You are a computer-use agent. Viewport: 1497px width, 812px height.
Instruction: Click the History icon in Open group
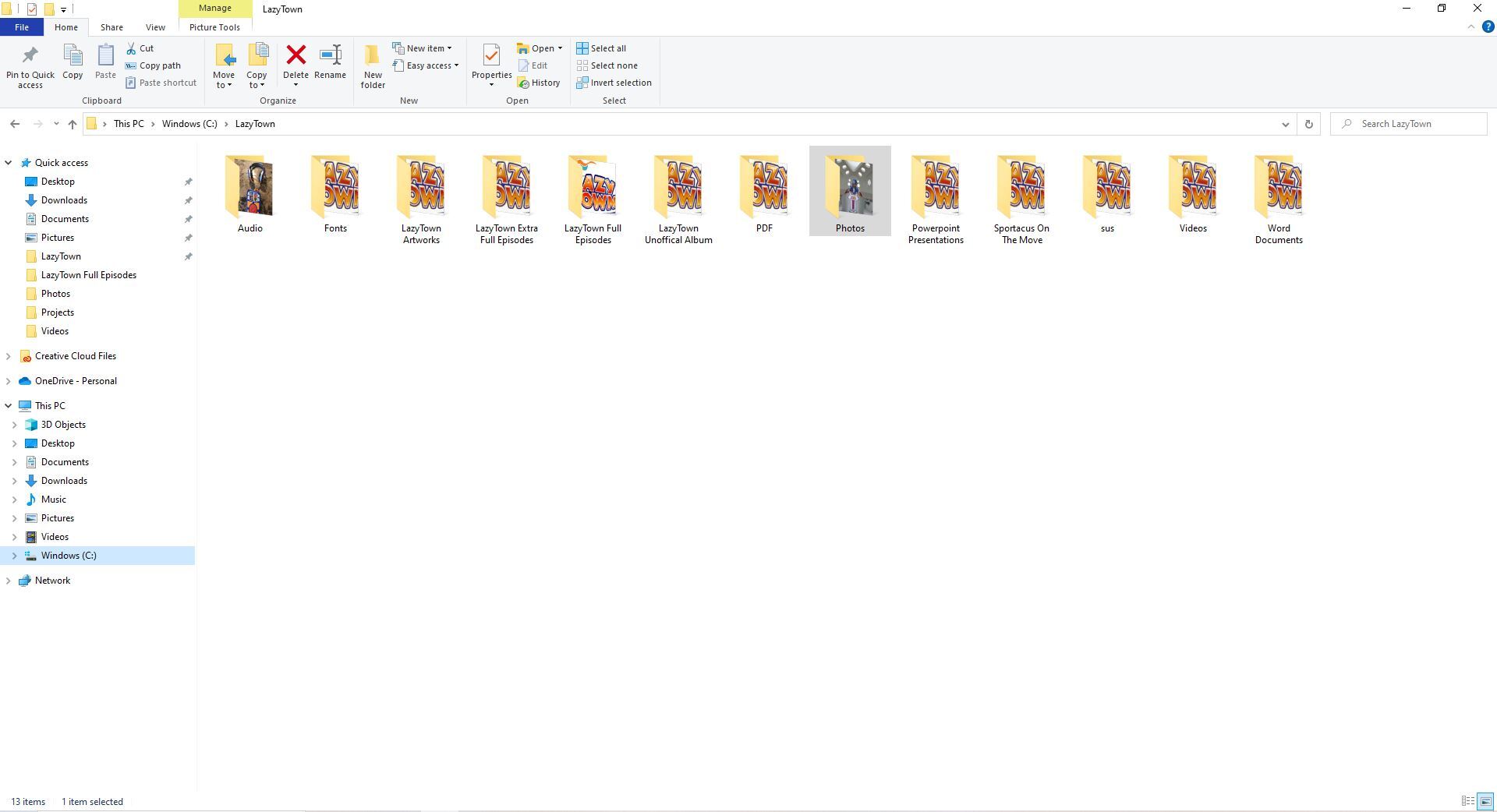pyautogui.click(x=523, y=83)
